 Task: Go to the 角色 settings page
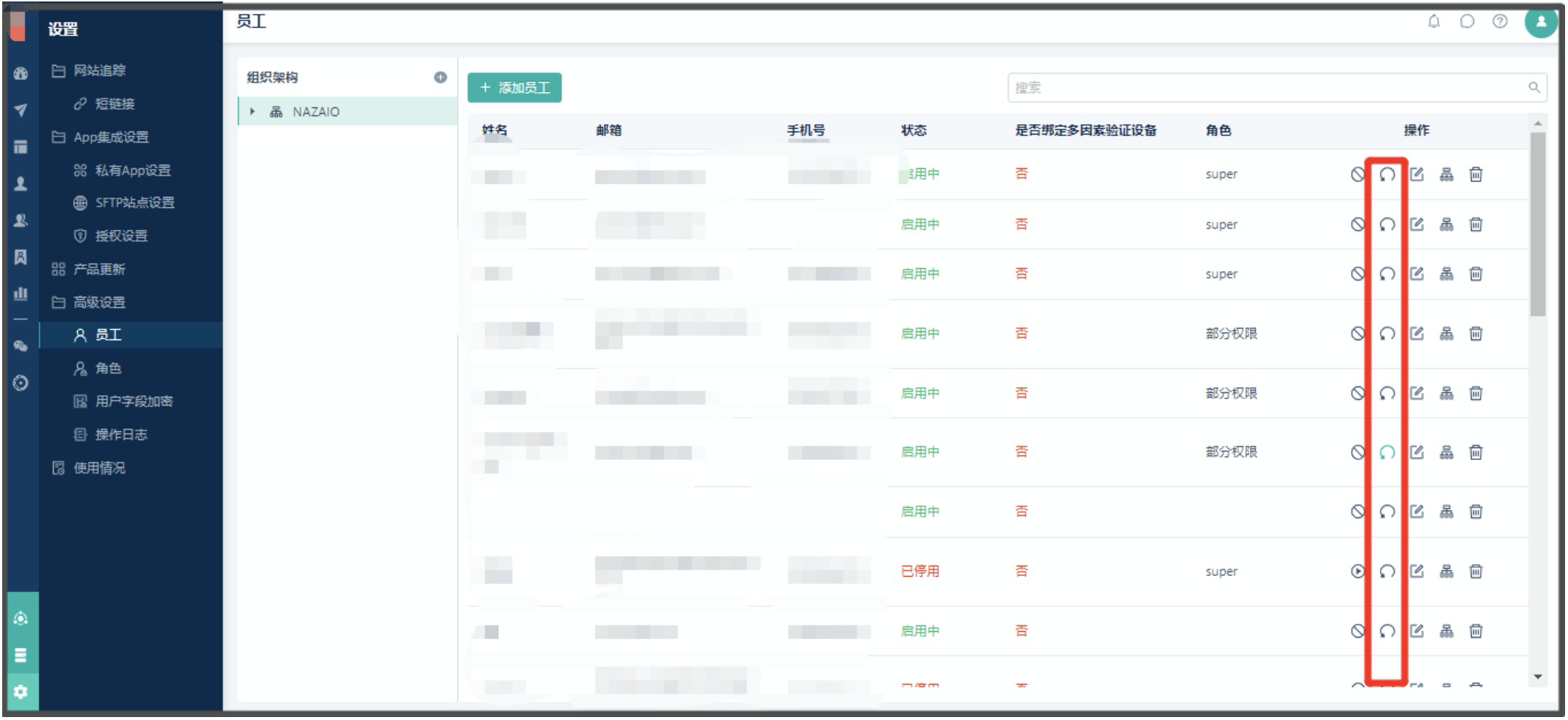coord(107,368)
